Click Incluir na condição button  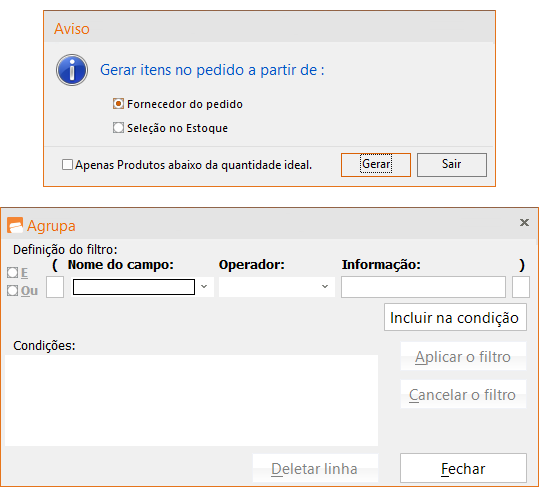click(x=455, y=317)
